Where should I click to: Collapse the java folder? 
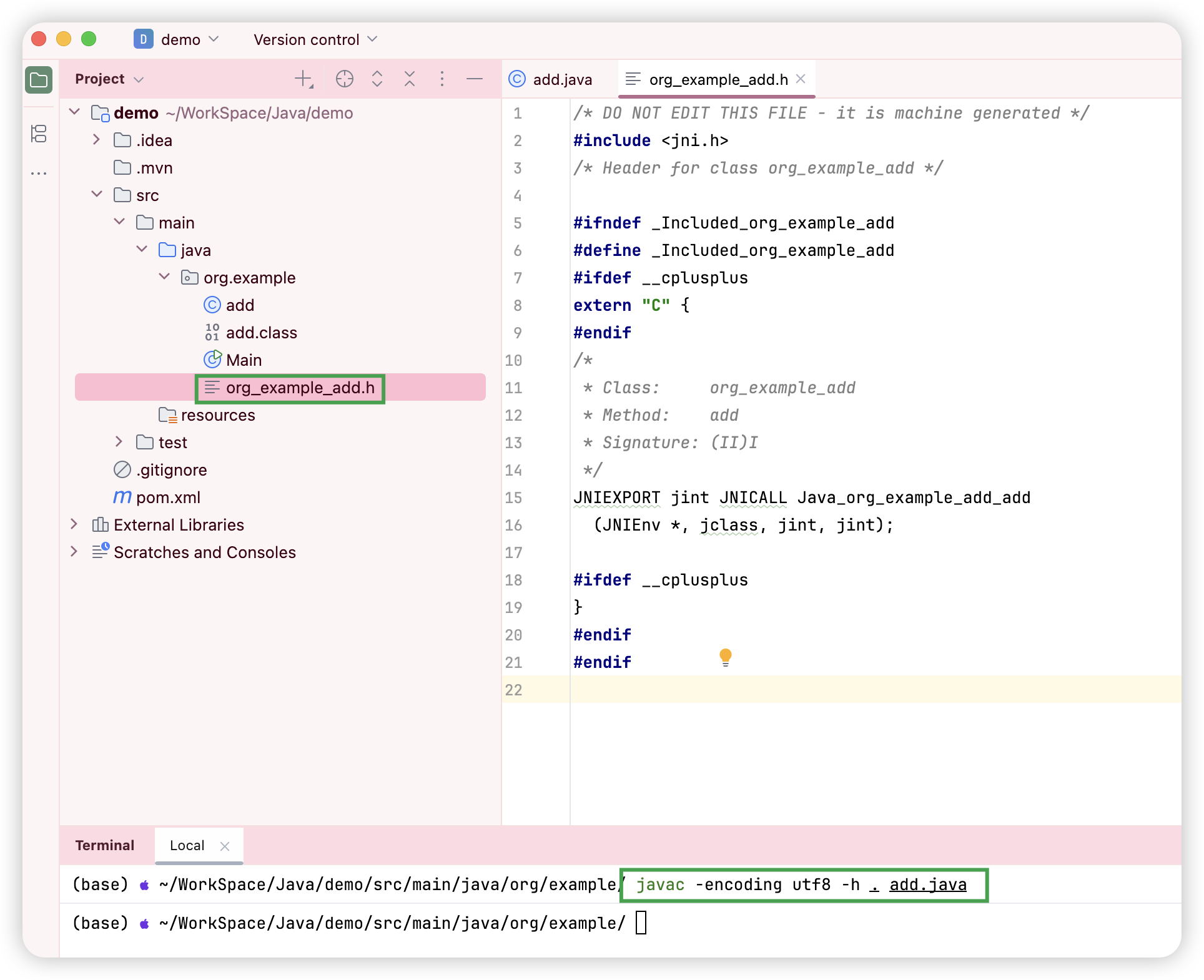click(x=142, y=249)
